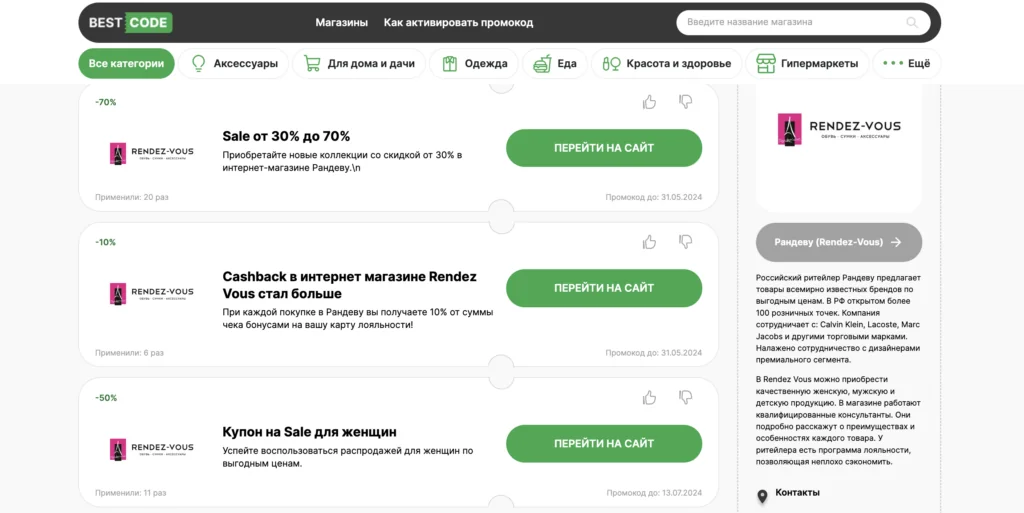Open Как активировать промокод page
The height and width of the screenshot is (513, 1024).
click(458, 22)
